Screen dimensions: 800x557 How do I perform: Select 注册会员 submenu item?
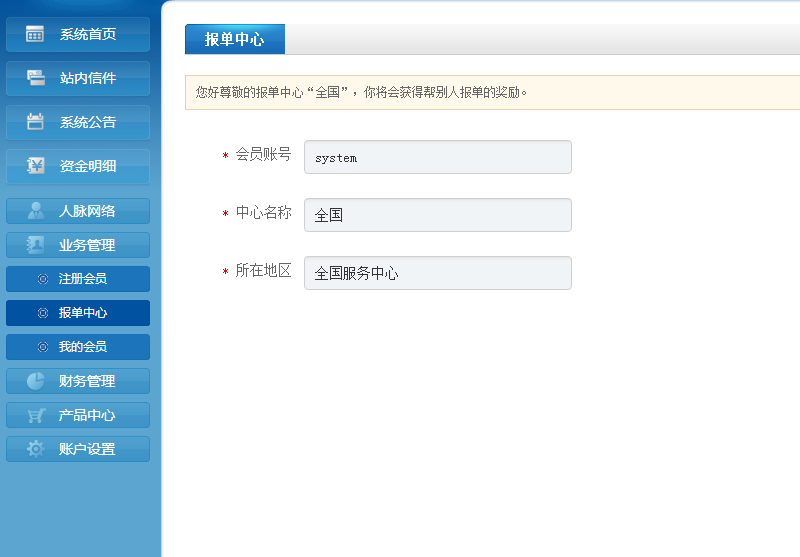click(x=78, y=279)
